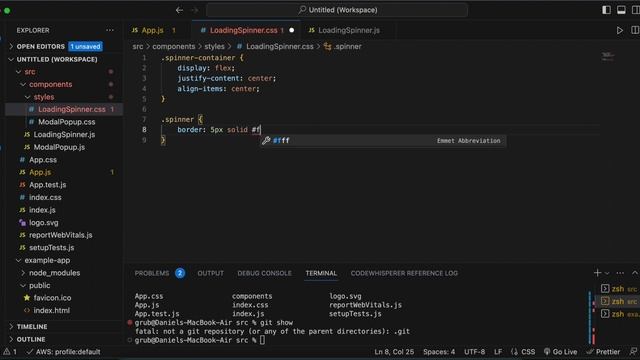The width and height of the screenshot is (640, 360).
Task: Open CodeWhisperer Reference Log tab
Action: 404,273
